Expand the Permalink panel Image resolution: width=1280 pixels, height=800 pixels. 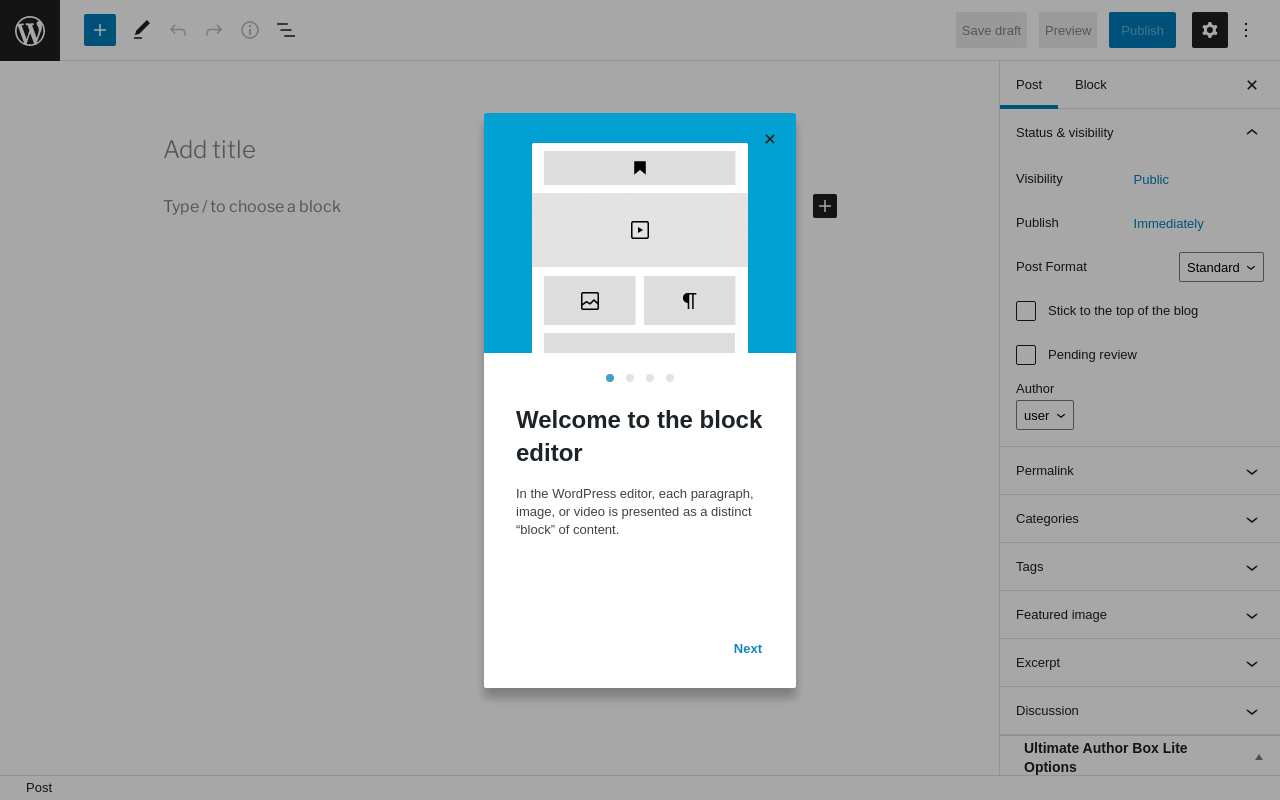(x=1140, y=471)
